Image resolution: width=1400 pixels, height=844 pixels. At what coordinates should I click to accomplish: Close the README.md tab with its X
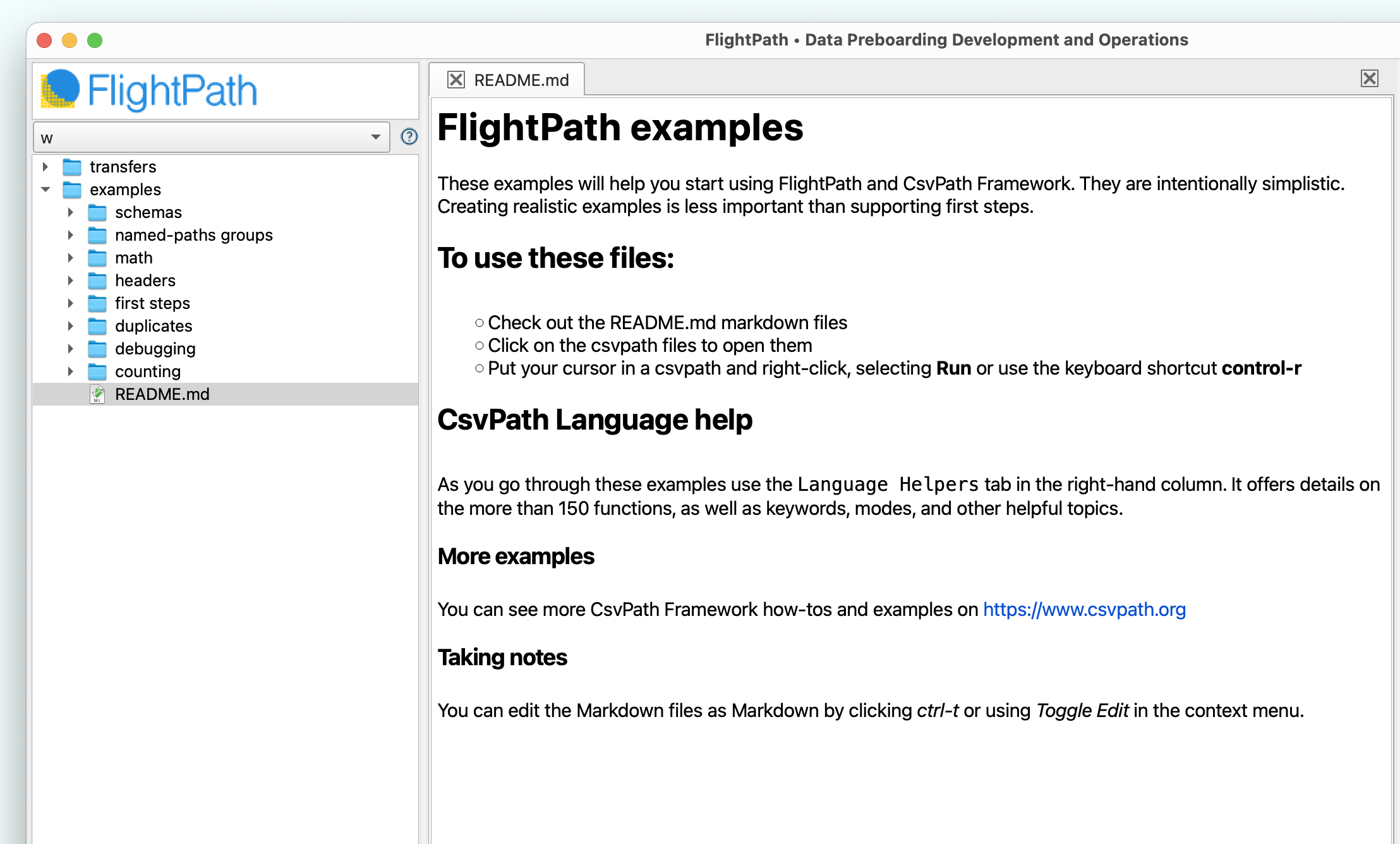456,80
